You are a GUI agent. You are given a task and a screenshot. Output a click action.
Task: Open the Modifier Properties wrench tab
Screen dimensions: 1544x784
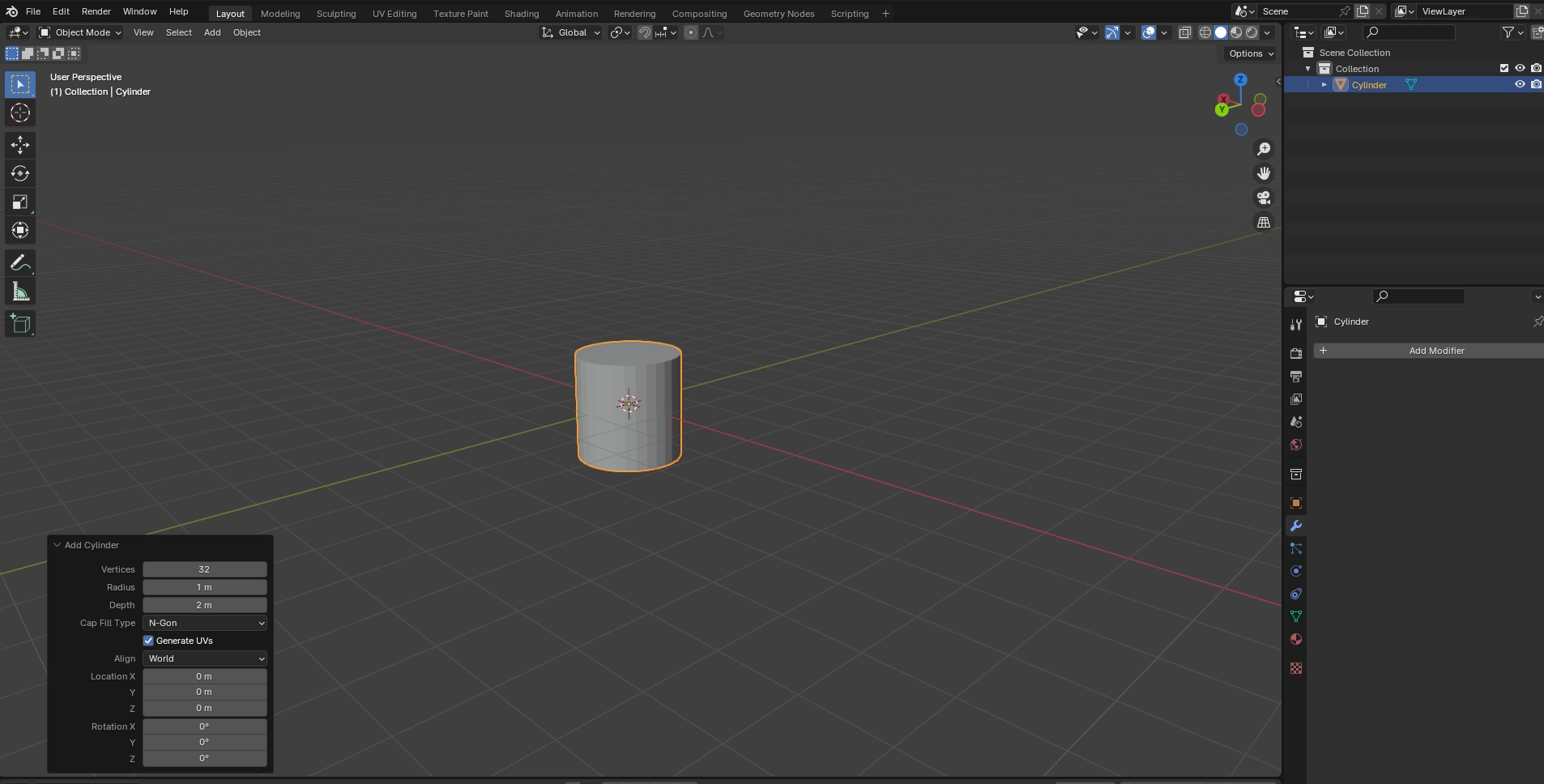pos(1296,526)
